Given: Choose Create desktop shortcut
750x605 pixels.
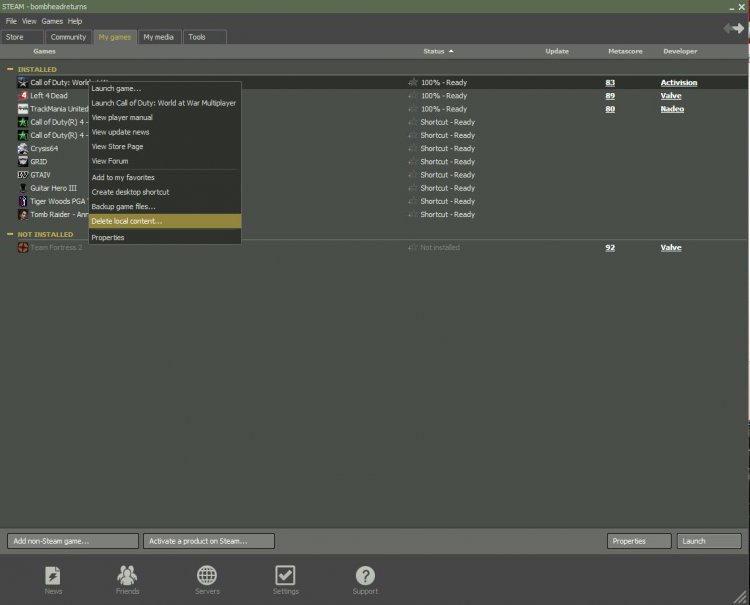Looking at the screenshot, I should [x=165, y=192].
